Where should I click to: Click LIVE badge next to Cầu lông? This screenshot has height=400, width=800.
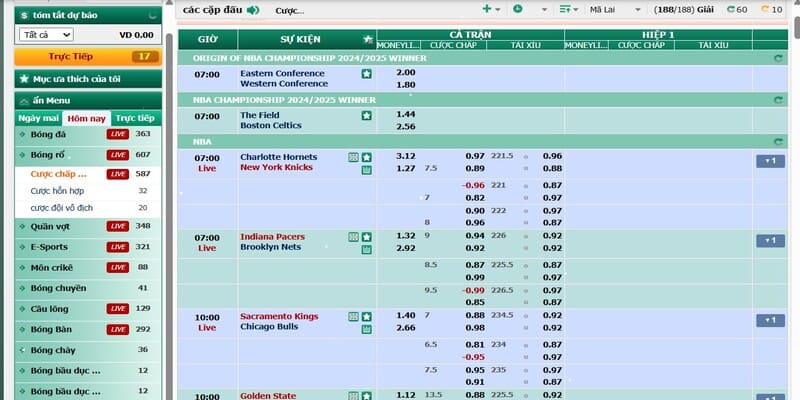tap(118, 309)
